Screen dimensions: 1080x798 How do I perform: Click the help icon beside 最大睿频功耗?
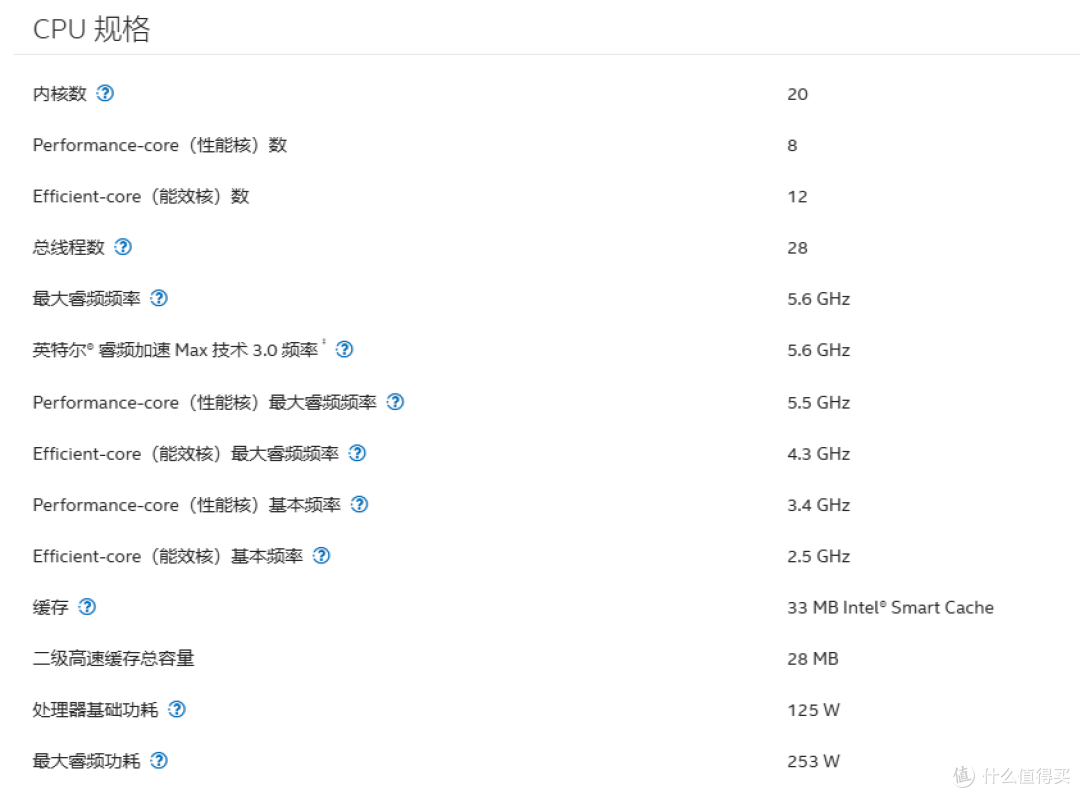point(159,761)
